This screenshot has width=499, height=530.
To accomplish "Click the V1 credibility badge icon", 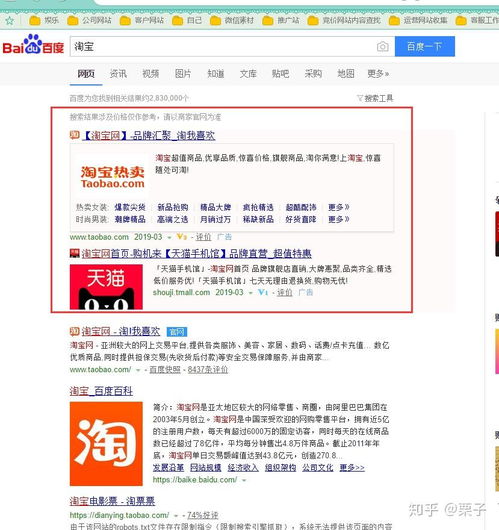I will [263, 292].
